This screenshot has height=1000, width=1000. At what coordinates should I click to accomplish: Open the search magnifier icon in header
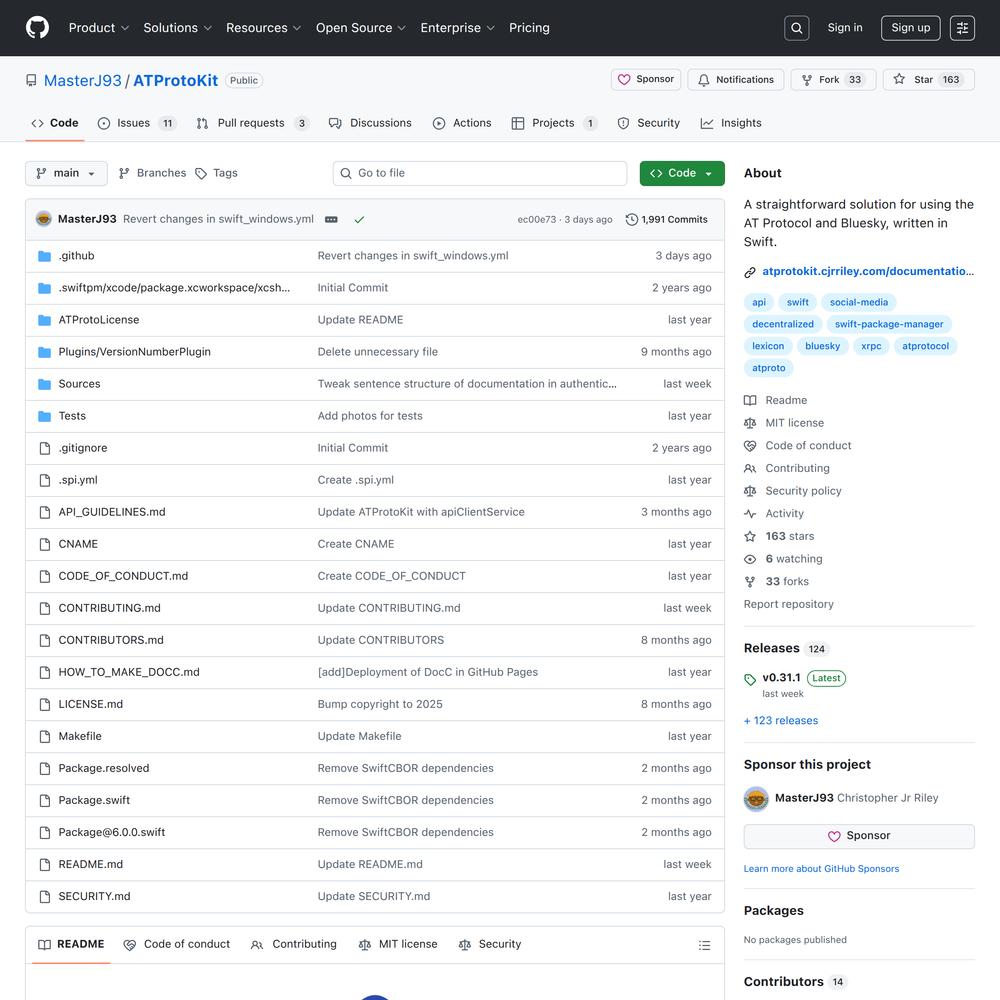coord(797,28)
